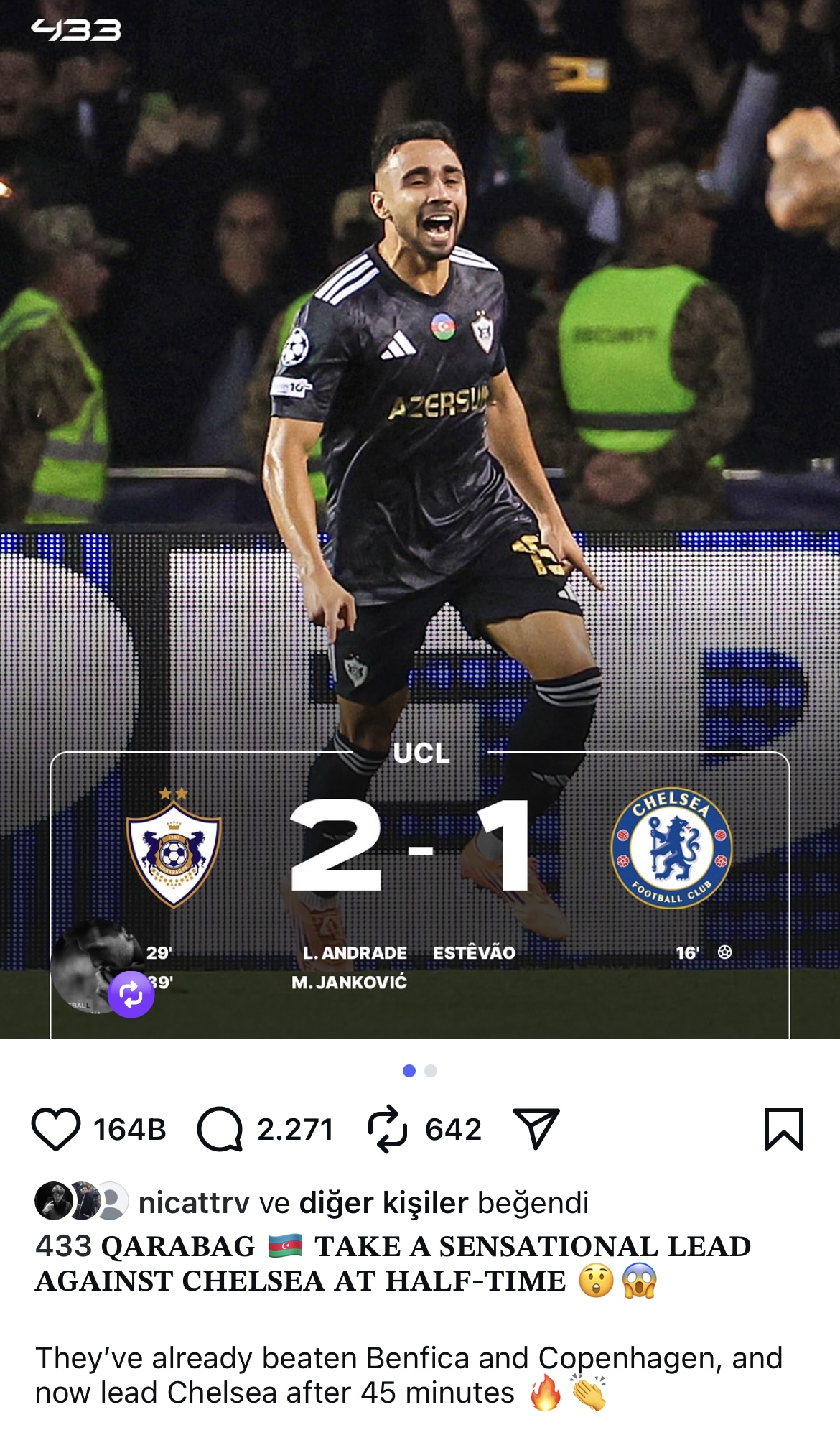
Task: Open nicattrv profile link
Action: 194,1202
